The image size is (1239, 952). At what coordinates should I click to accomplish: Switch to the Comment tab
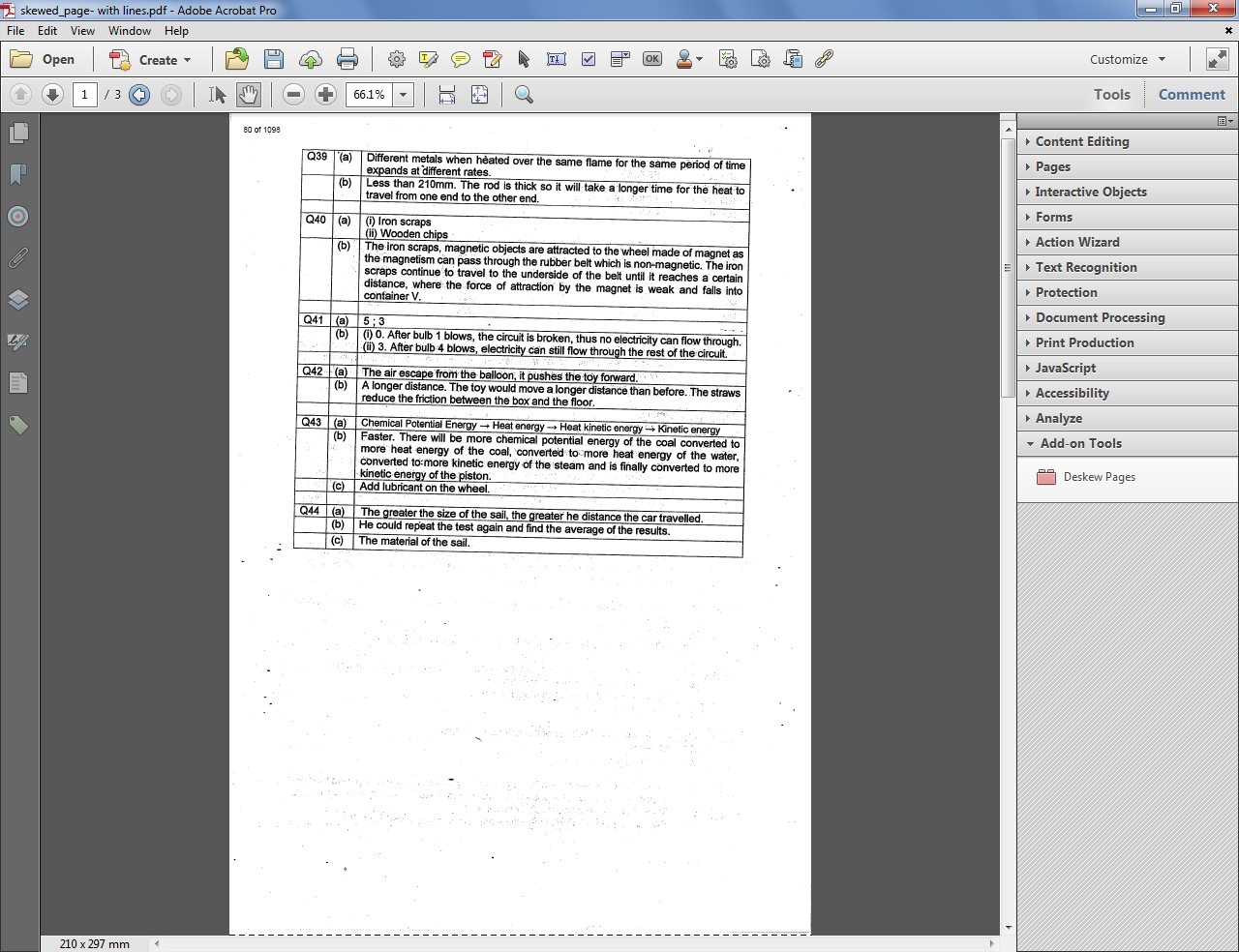click(x=1192, y=94)
